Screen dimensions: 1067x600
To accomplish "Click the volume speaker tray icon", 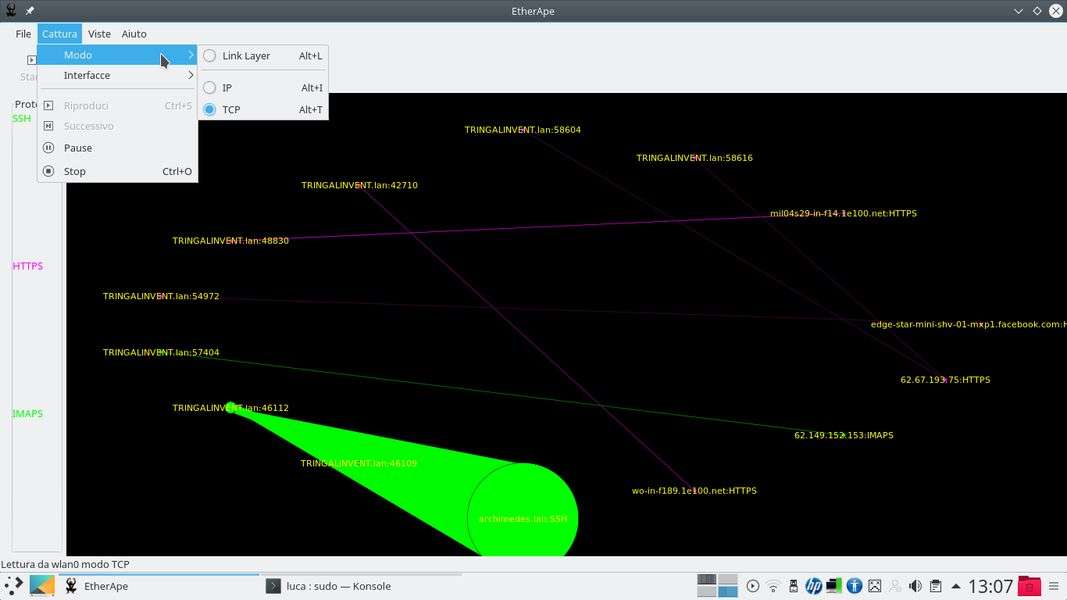I will click(914, 586).
